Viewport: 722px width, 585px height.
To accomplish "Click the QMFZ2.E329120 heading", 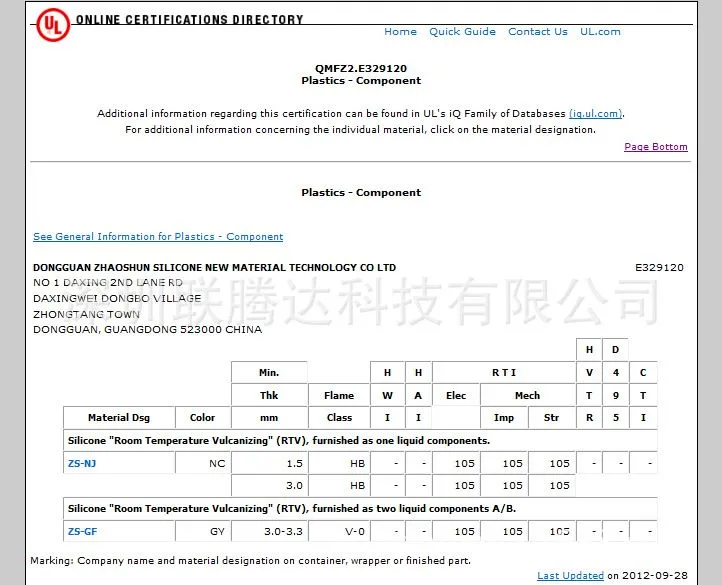I will [x=361, y=69].
